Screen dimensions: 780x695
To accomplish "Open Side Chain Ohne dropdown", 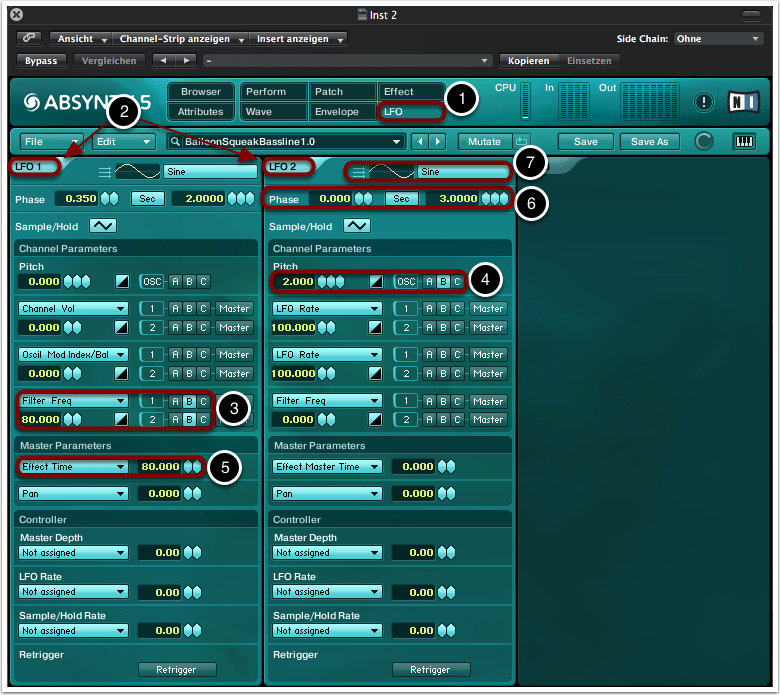I will point(718,39).
